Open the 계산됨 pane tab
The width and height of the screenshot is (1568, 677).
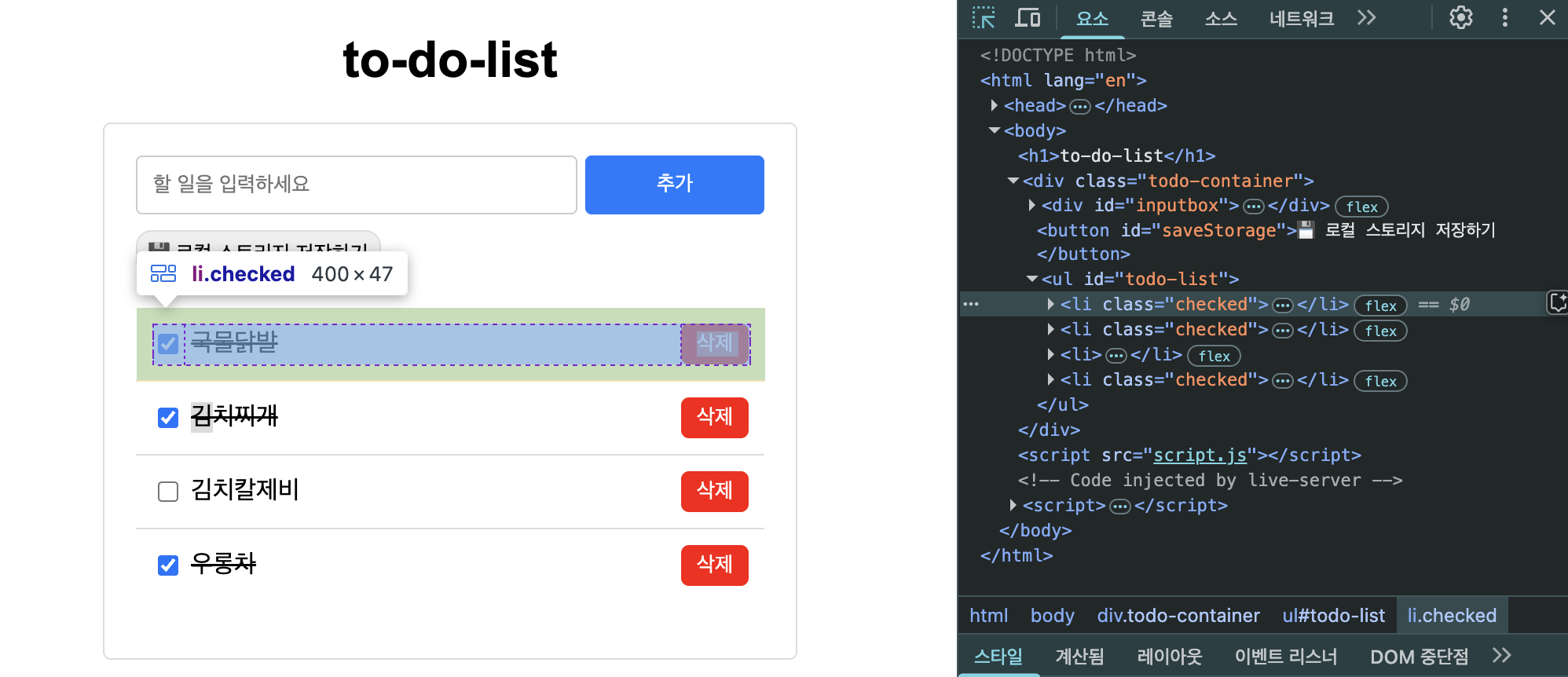tap(1079, 656)
